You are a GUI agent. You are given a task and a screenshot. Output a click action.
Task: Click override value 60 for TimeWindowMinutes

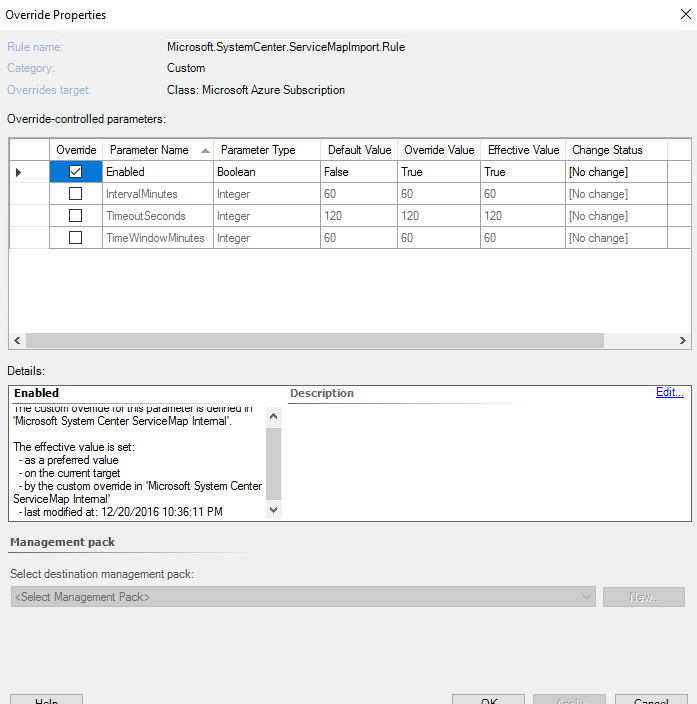pyautogui.click(x=439, y=238)
